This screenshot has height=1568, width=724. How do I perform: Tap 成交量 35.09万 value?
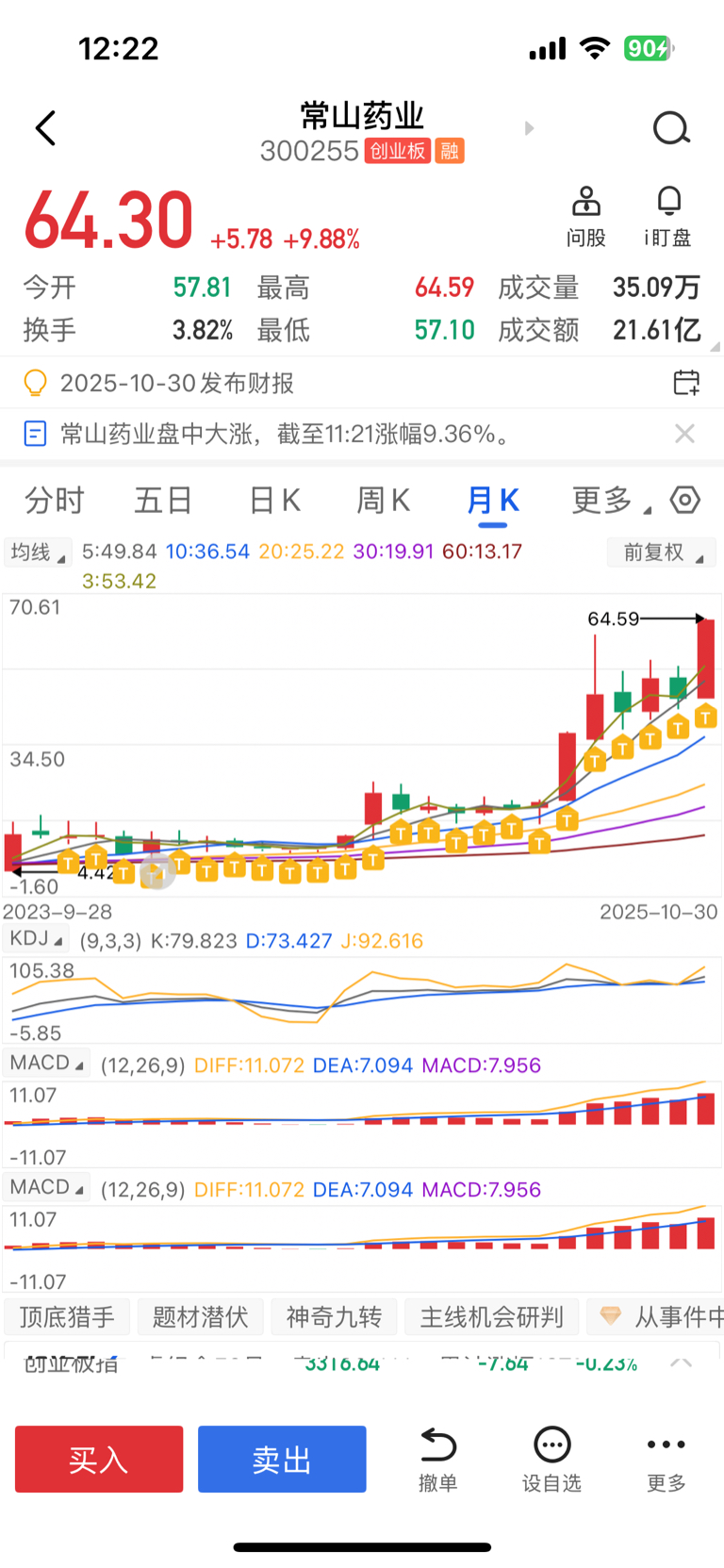click(656, 287)
